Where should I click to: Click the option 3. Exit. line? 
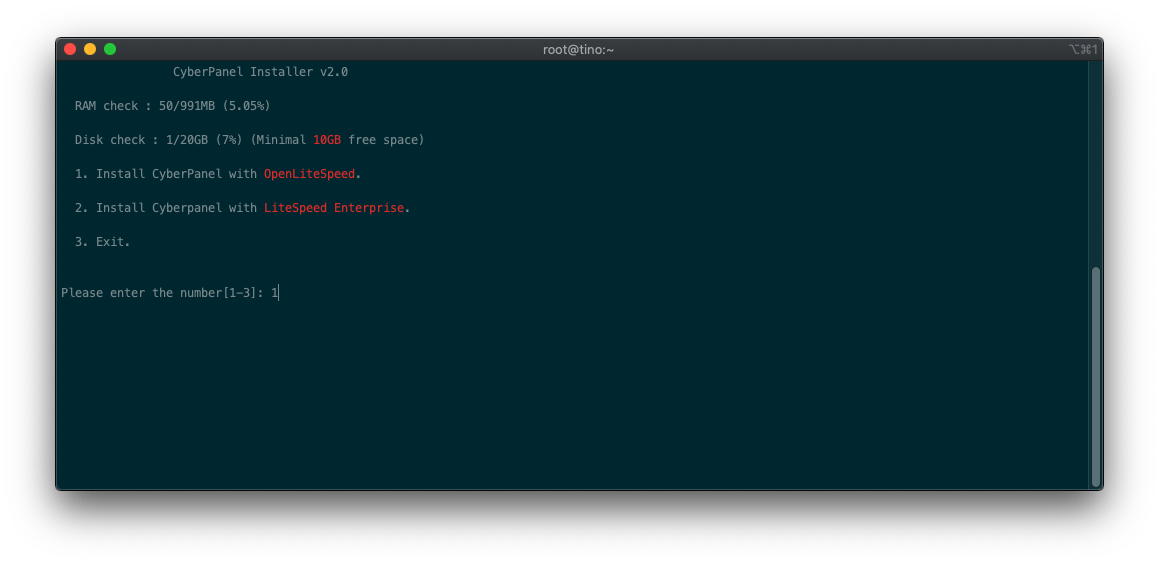click(102, 242)
